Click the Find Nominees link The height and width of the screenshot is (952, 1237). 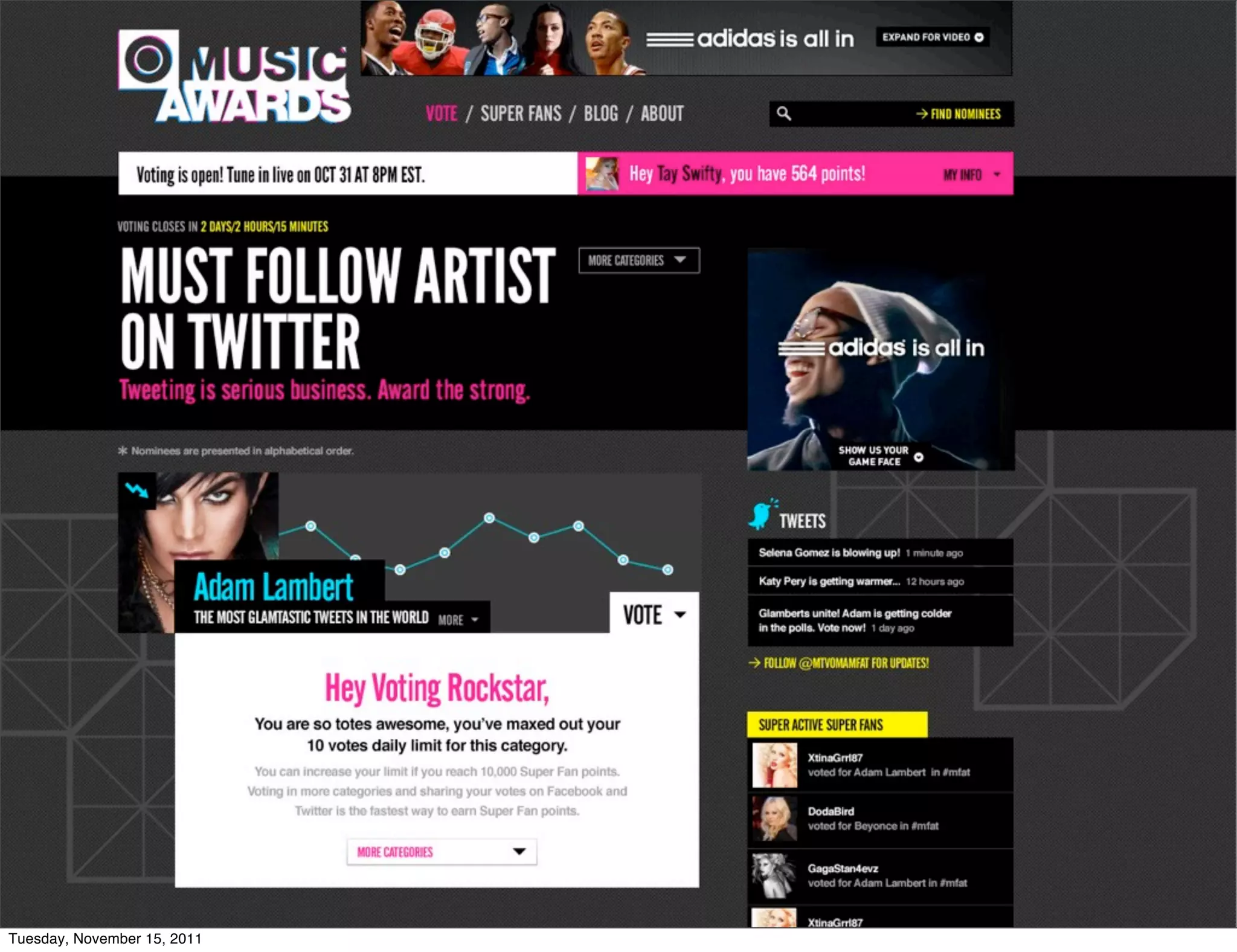point(959,114)
